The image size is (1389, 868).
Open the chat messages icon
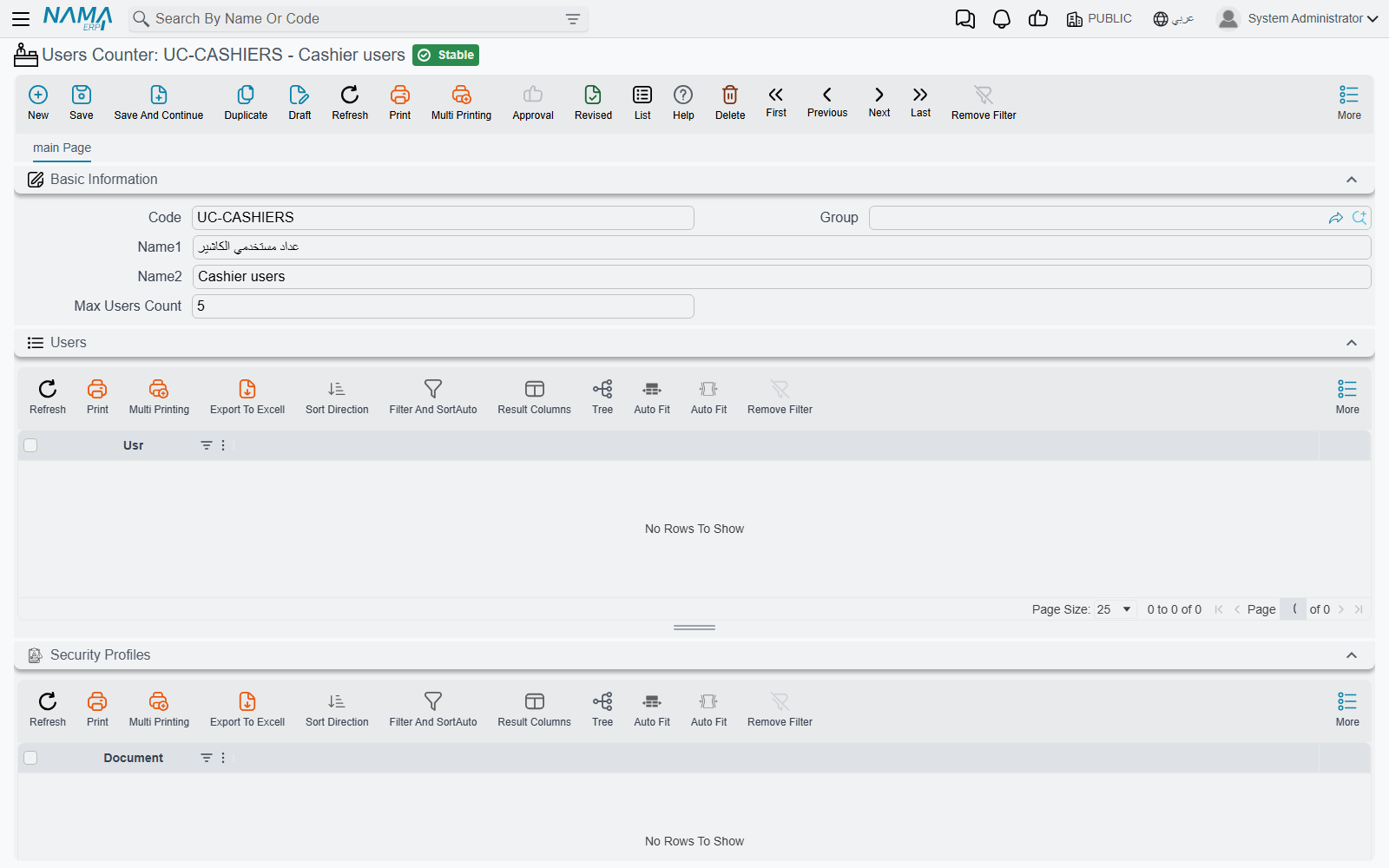964,18
